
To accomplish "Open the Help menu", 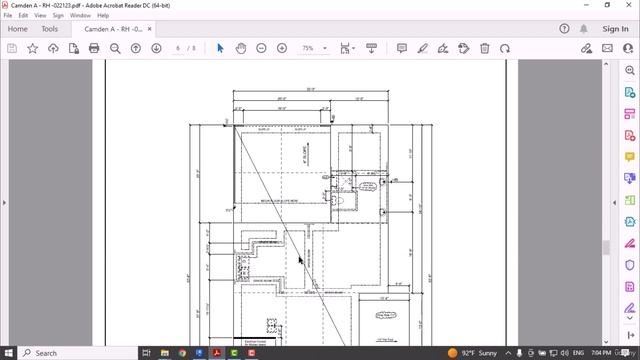I will (x=103, y=16).
